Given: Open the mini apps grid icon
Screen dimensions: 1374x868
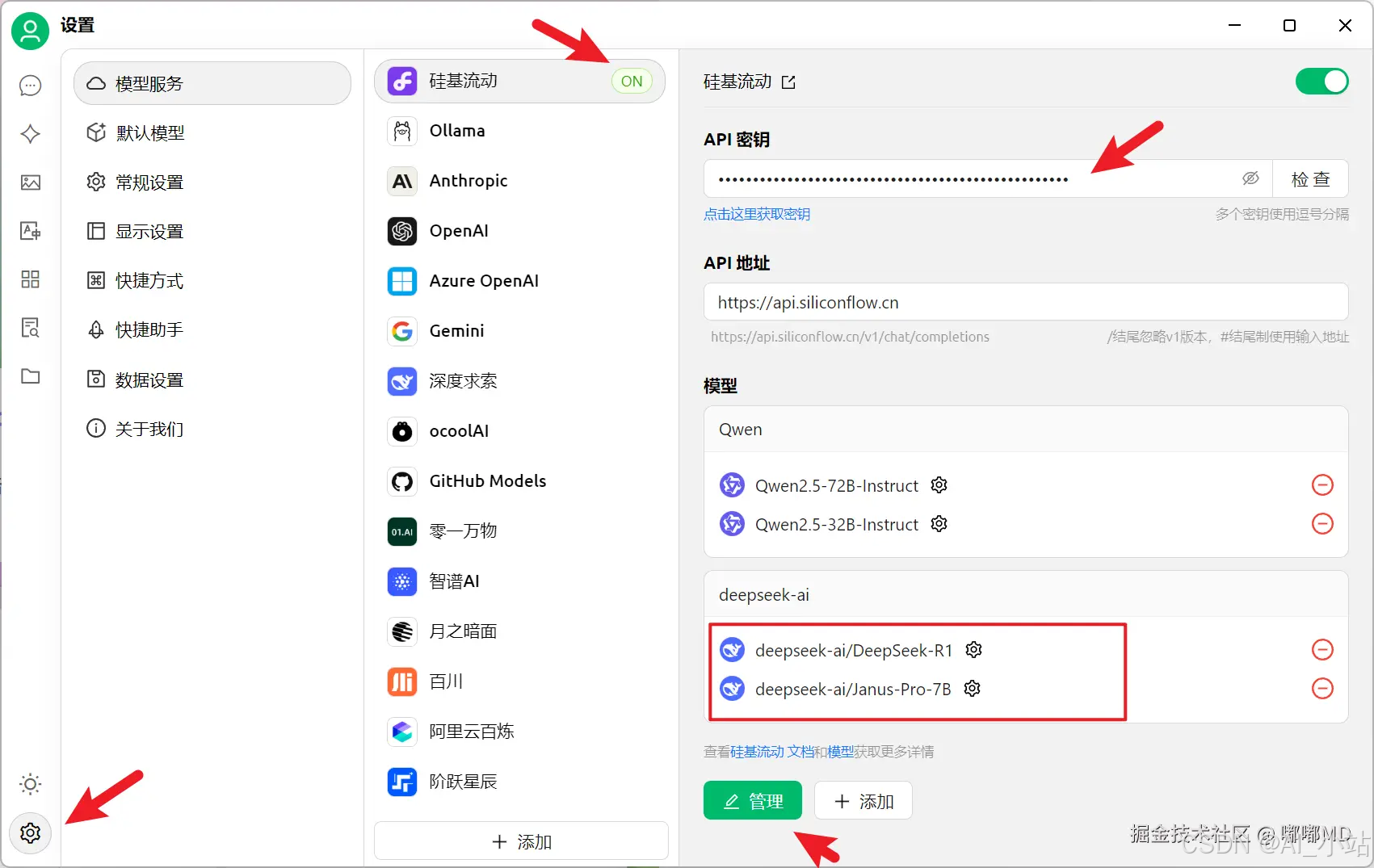Looking at the screenshot, I should coord(31,279).
